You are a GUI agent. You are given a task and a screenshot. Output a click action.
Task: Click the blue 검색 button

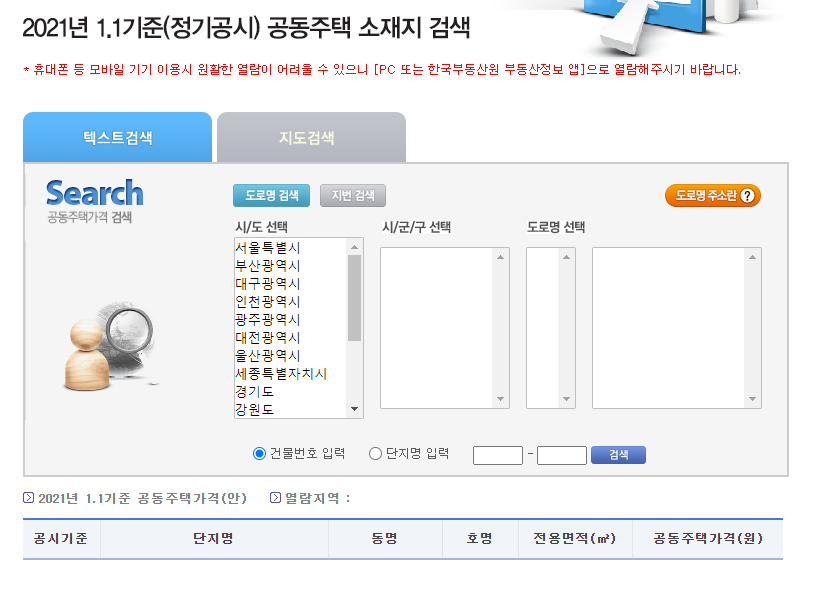pyautogui.click(x=619, y=455)
